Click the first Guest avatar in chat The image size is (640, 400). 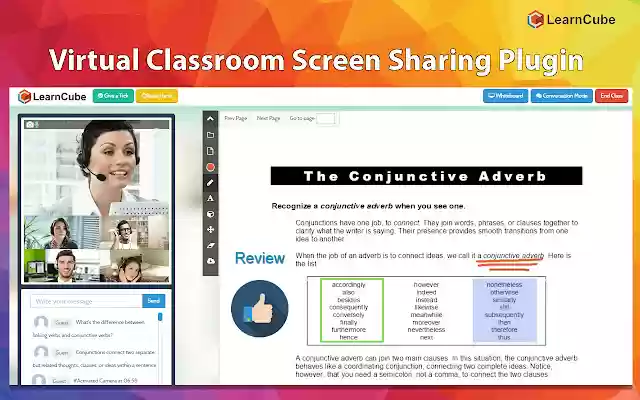[x=41, y=322]
